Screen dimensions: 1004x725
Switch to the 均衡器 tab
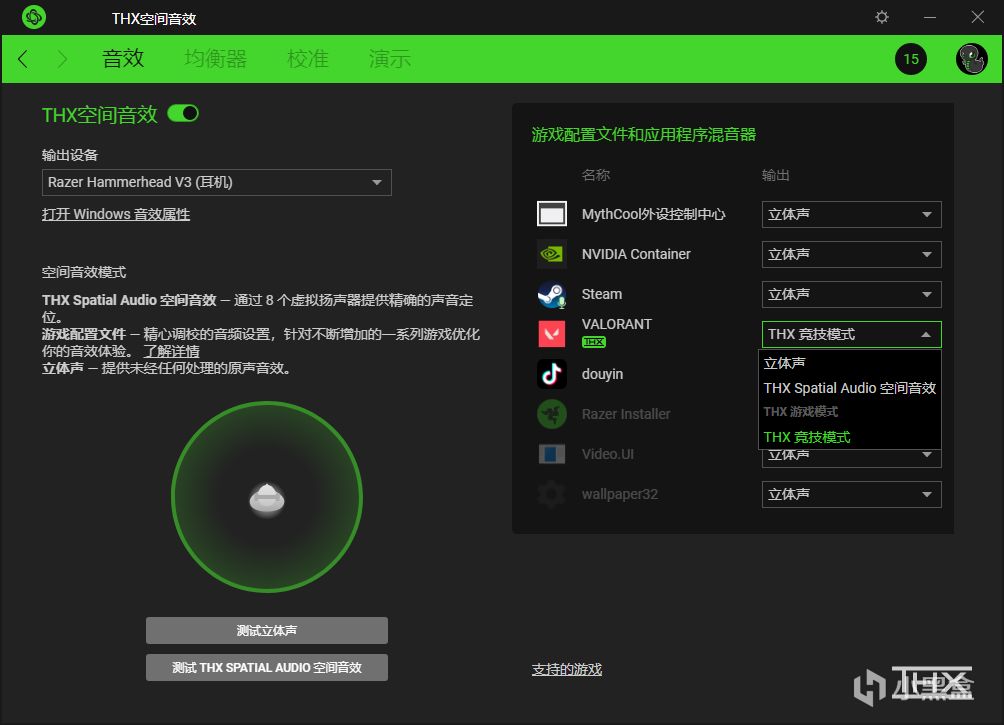[215, 59]
